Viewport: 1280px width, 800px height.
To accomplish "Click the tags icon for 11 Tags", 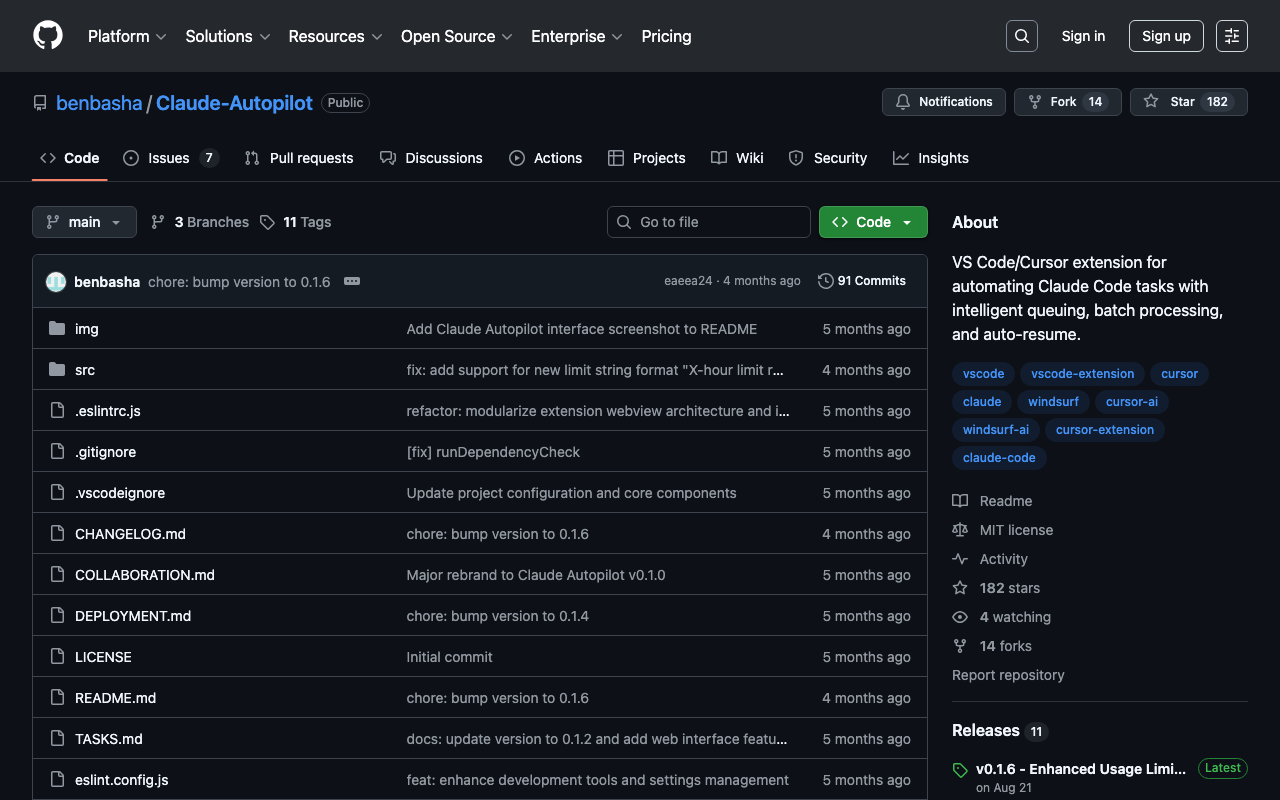I will click(267, 222).
